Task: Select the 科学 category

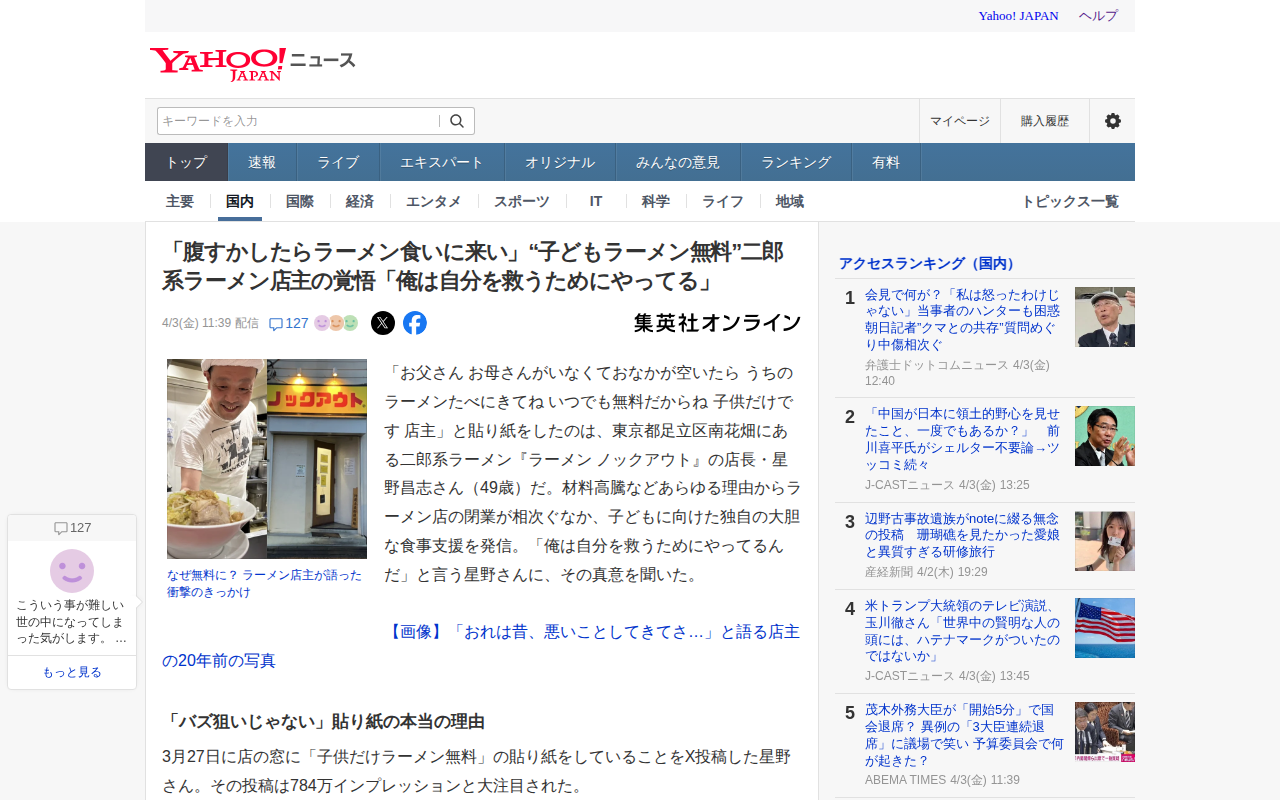Action: click(656, 201)
